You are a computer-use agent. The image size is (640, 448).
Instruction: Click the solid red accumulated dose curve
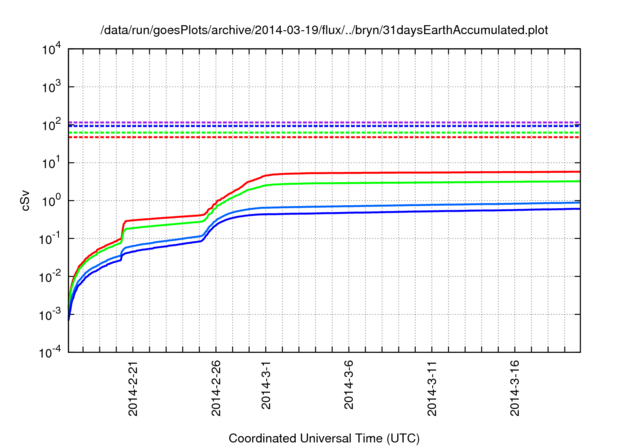[420, 173]
